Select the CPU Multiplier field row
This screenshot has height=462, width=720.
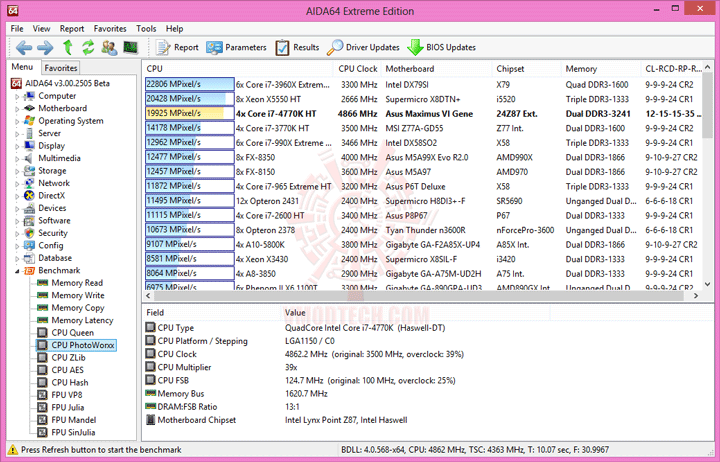[x=427, y=367]
